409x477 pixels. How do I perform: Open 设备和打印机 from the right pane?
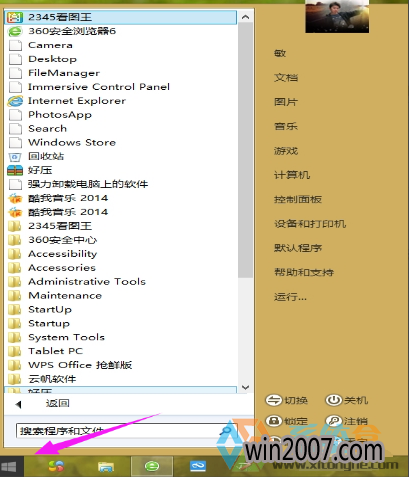310,224
